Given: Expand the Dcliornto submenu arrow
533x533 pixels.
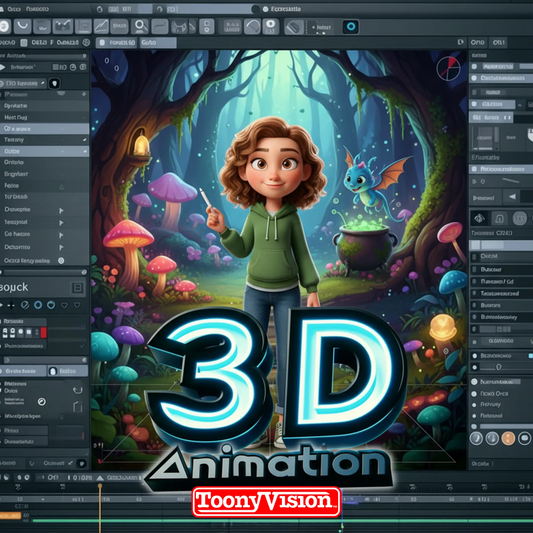Looking at the screenshot, I should pyautogui.click(x=61, y=247).
